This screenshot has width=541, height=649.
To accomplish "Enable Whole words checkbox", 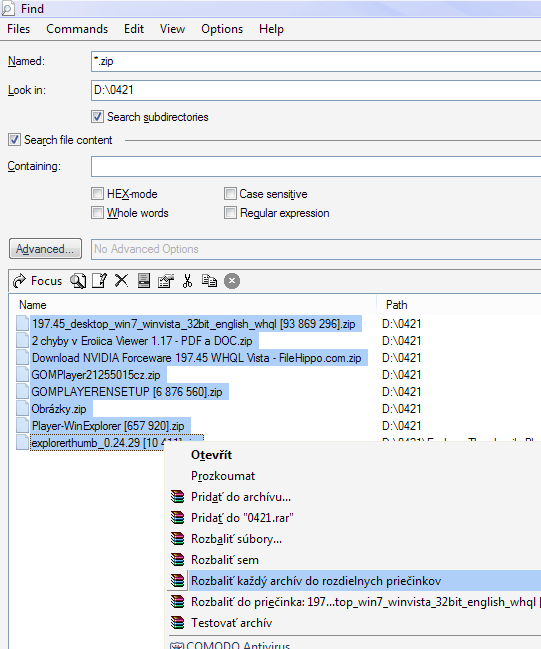I will (x=97, y=213).
